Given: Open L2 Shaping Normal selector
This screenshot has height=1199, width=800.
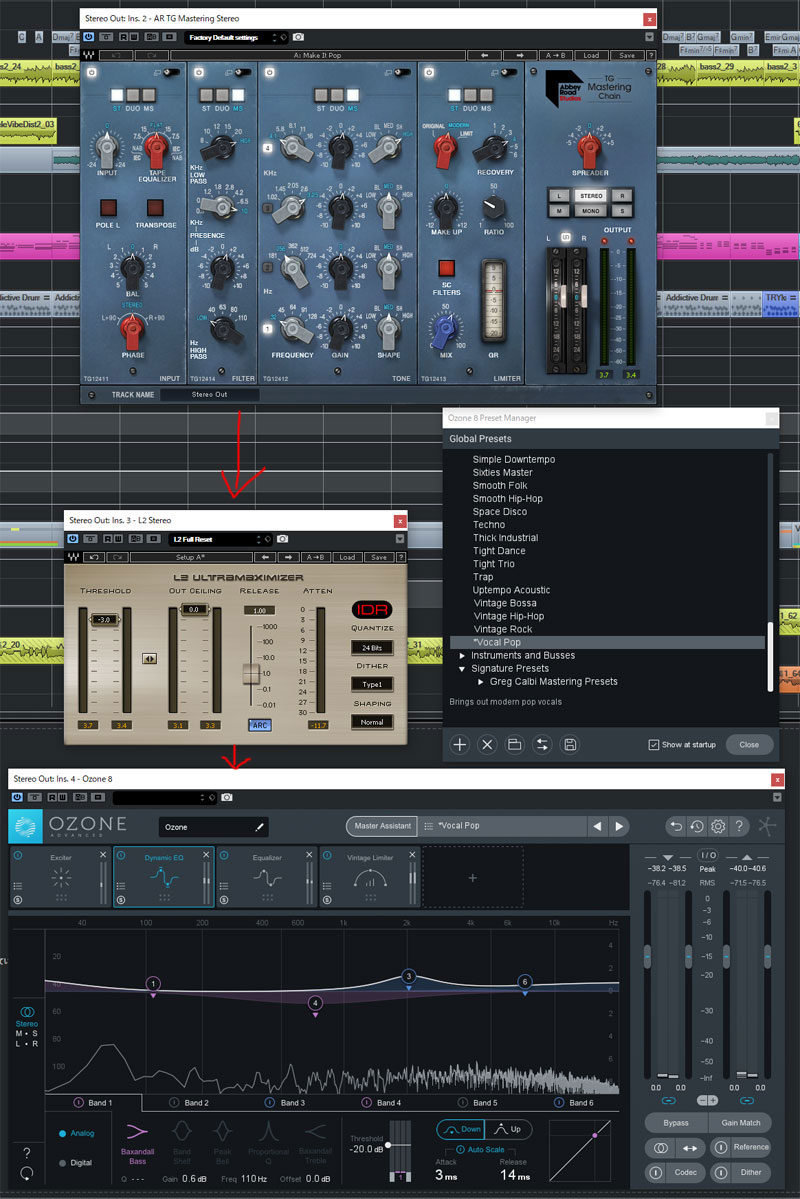Looking at the screenshot, I should point(372,722).
